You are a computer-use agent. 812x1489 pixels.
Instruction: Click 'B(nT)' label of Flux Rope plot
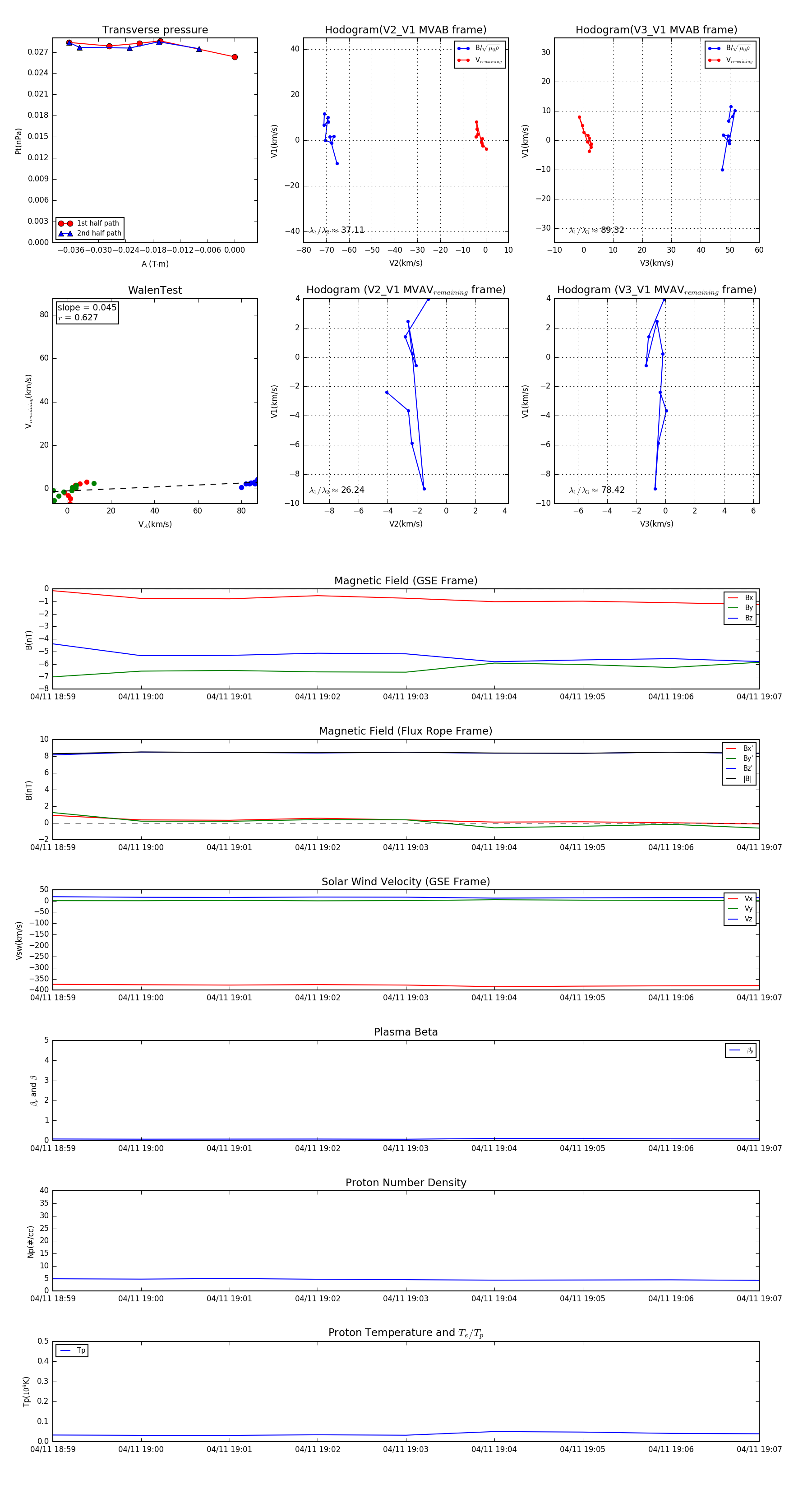[x=28, y=790]
